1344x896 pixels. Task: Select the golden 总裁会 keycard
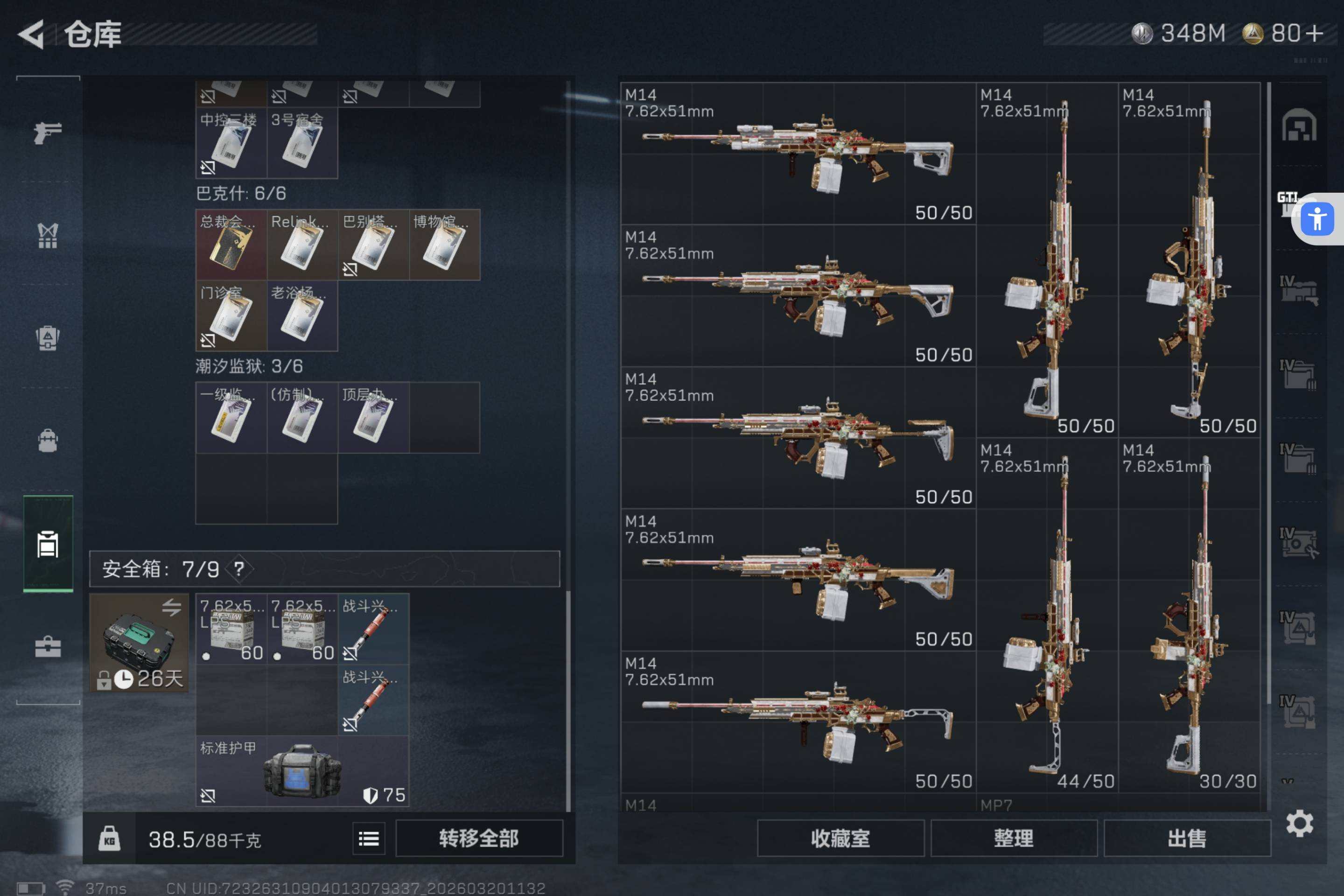point(231,245)
